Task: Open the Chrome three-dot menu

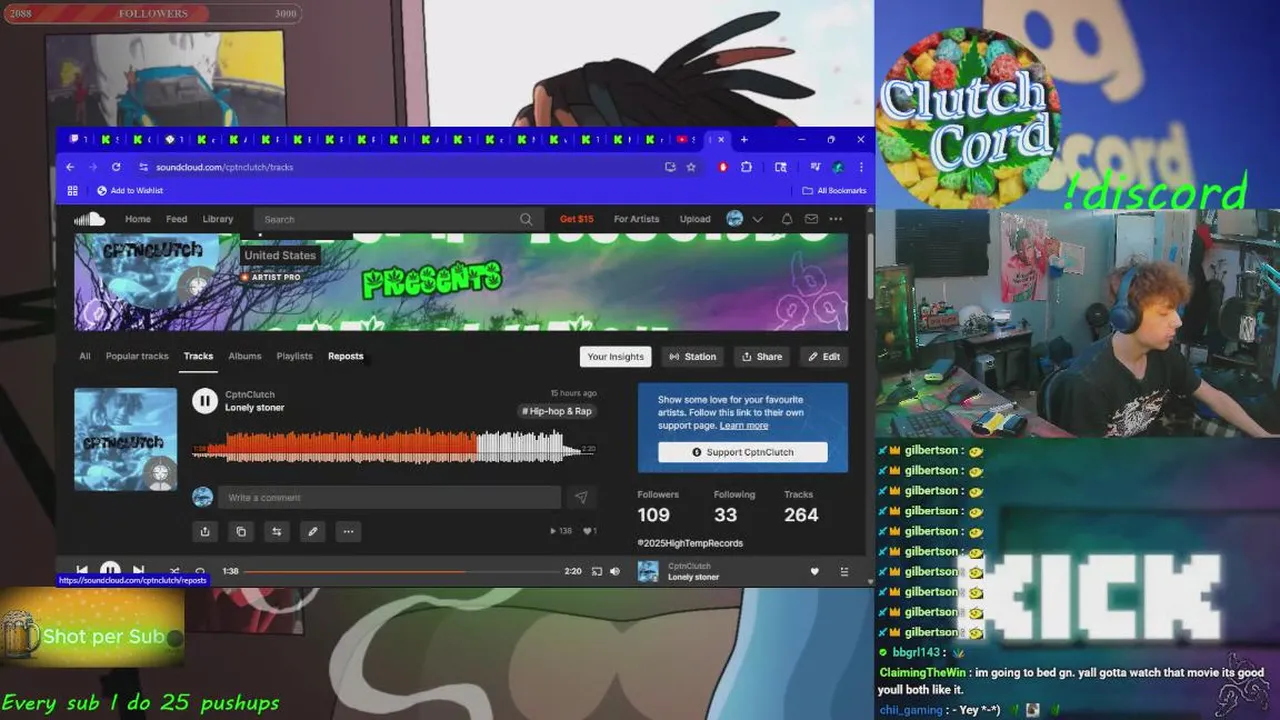Action: tap(861, 167)
